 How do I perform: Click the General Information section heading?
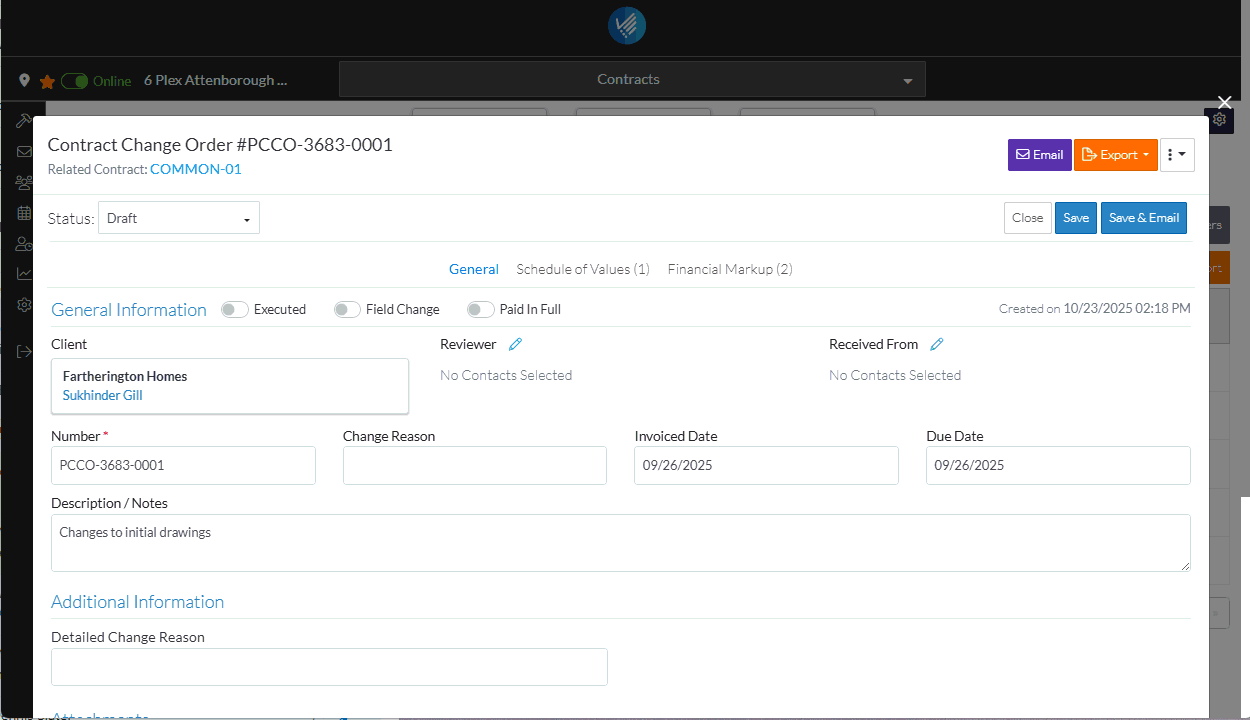(129, 310)
